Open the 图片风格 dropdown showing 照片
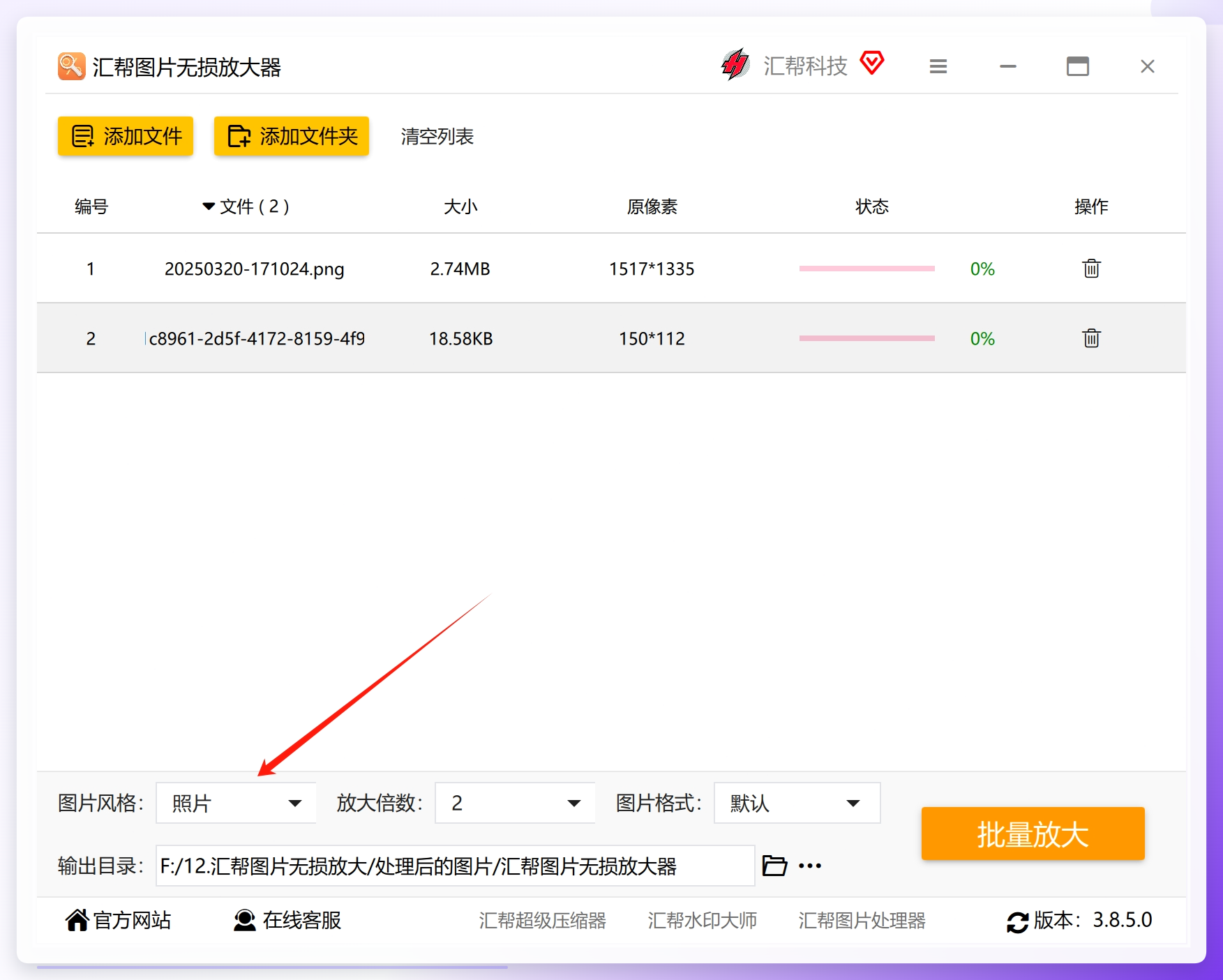The image size is (1223, 980). [236, 803]
